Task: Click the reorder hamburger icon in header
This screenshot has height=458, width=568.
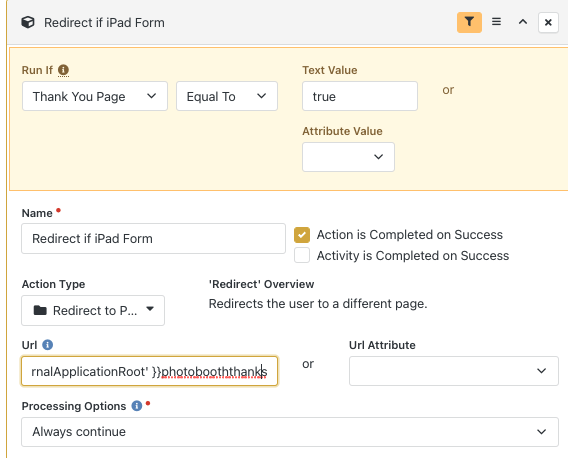Action: tap(496, 22)
